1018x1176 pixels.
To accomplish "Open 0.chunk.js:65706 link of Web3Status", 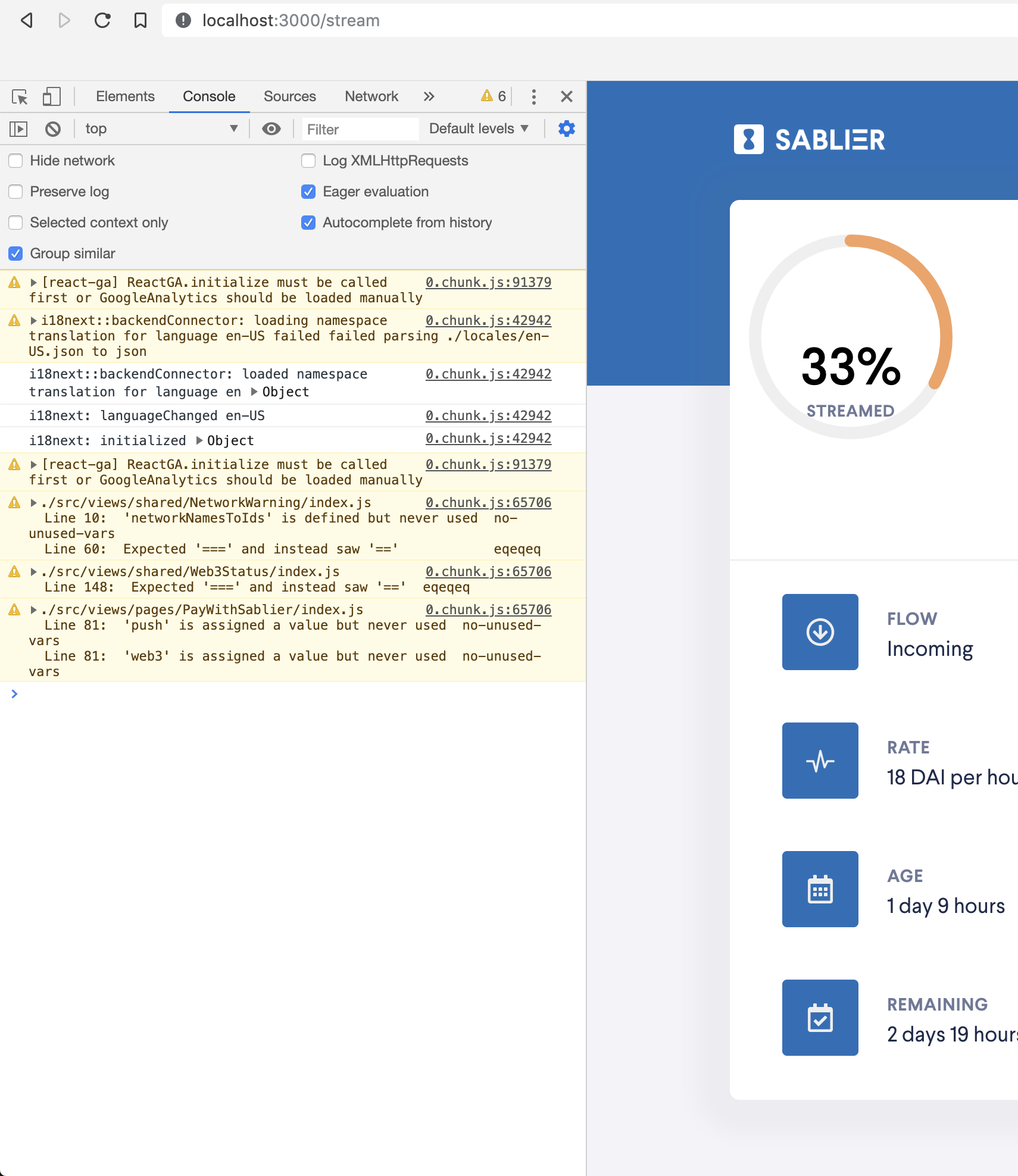I will [x=488, y=571].
